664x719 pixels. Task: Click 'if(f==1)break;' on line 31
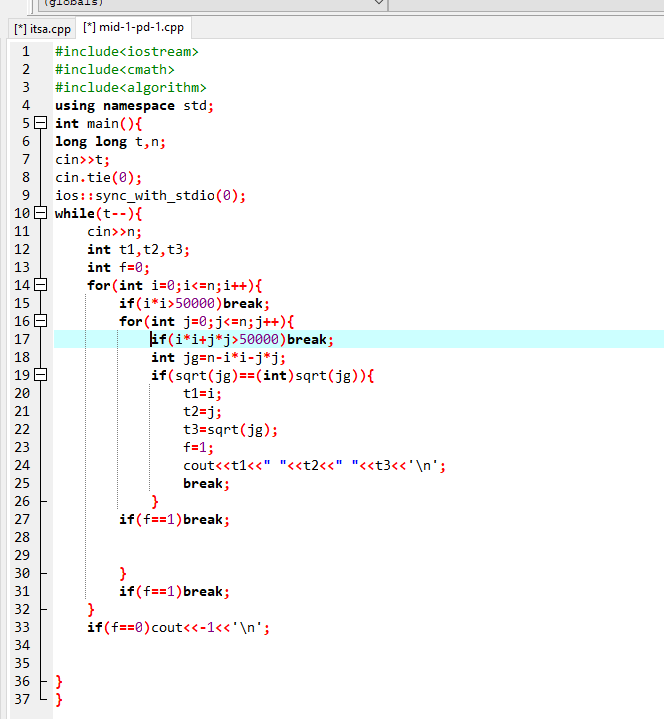coord(174,592)
